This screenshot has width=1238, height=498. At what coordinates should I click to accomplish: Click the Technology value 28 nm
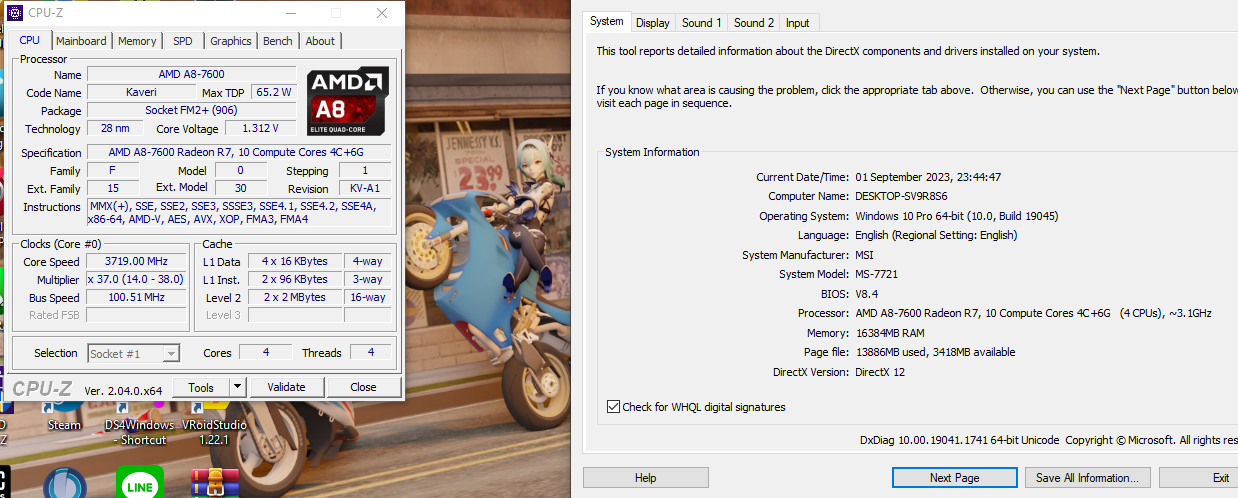tap(114, 128)
